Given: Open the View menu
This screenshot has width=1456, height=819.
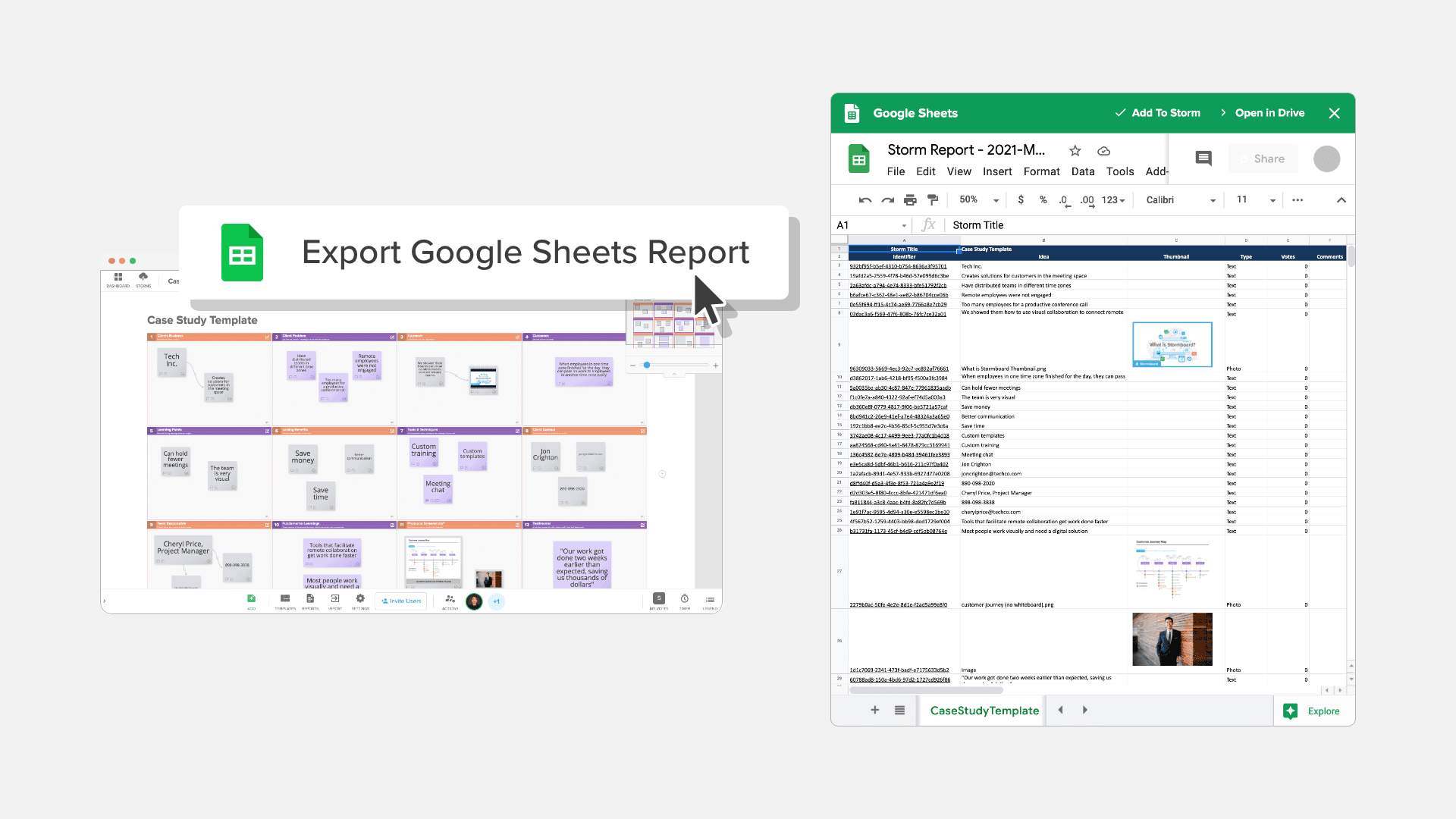Looking at the screenshot, I should pos(959,171).
